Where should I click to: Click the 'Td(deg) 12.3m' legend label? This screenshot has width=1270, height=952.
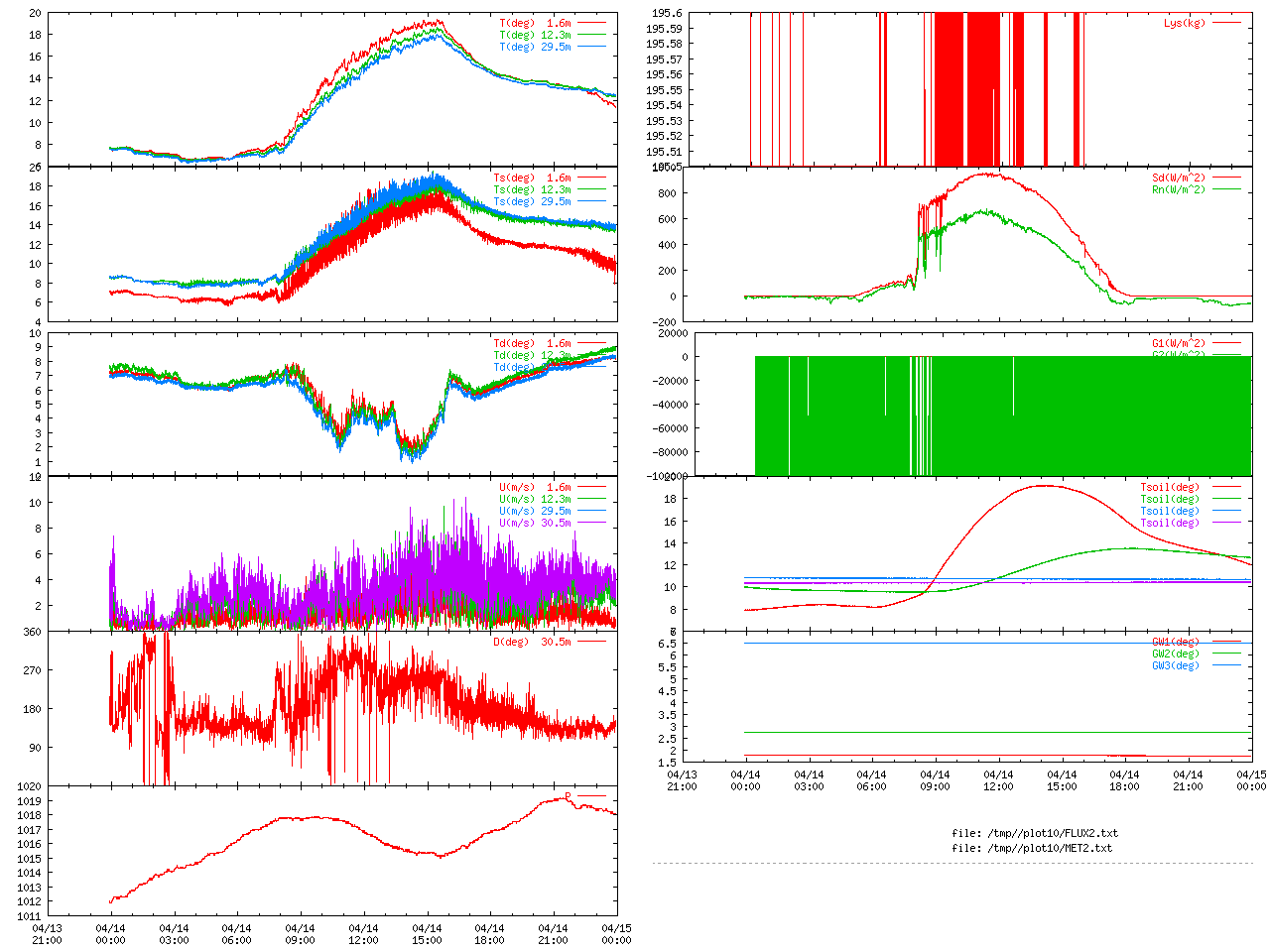pos(532,356)
